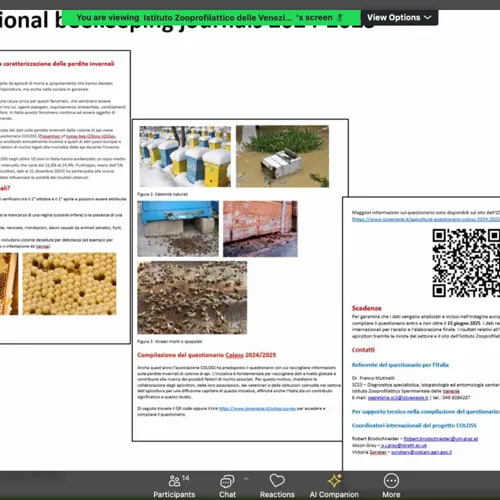
Task: Click the 'Contatti' heading
Action: coord(363,350)
